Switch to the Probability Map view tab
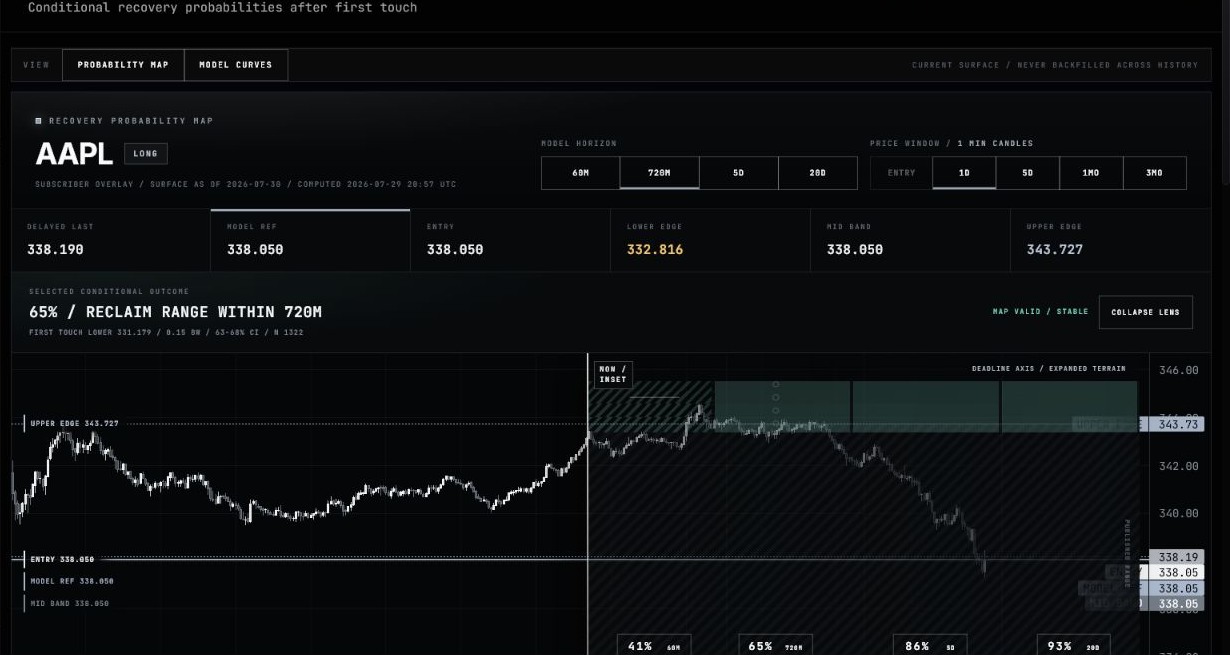Screen dimensions: 1230x655 tap(123, 65)
